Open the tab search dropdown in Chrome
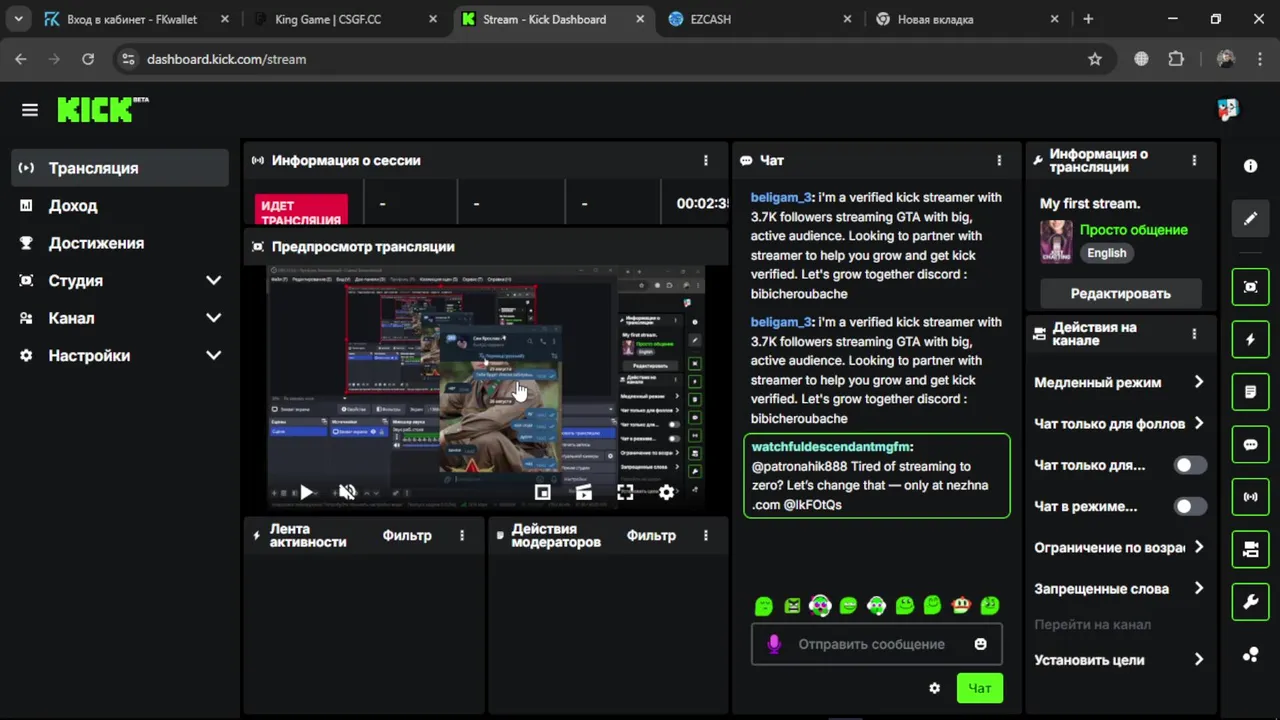The width and height of the screenshot is (1280, 720). [19, 19]
